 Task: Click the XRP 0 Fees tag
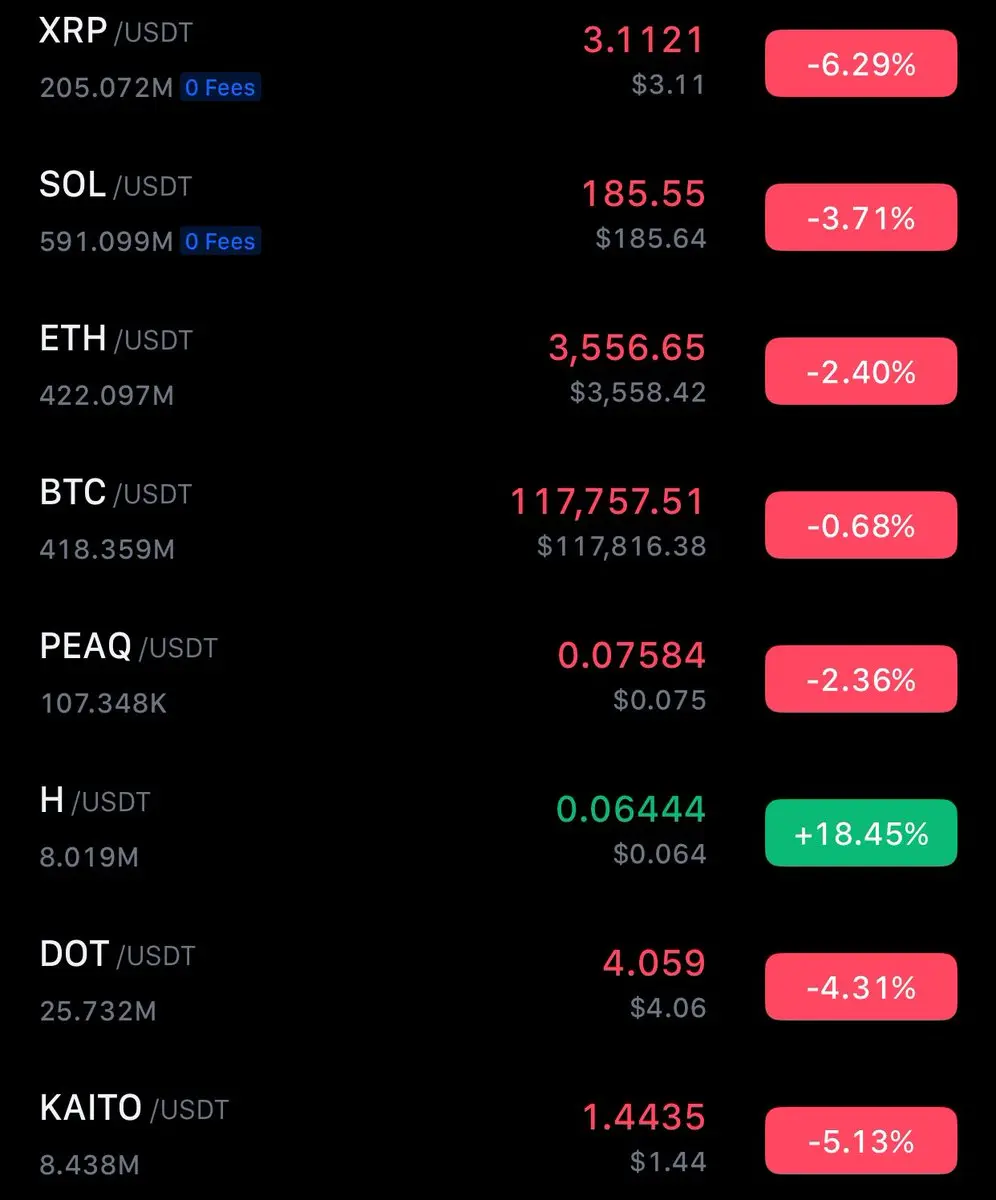(220, 88)
